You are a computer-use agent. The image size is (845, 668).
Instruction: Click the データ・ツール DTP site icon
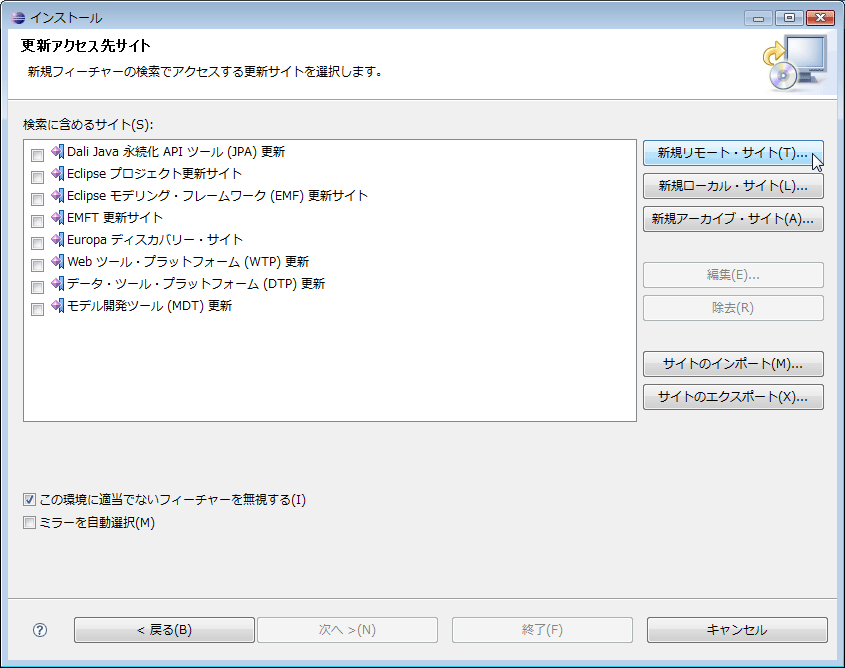pos(58,284)
